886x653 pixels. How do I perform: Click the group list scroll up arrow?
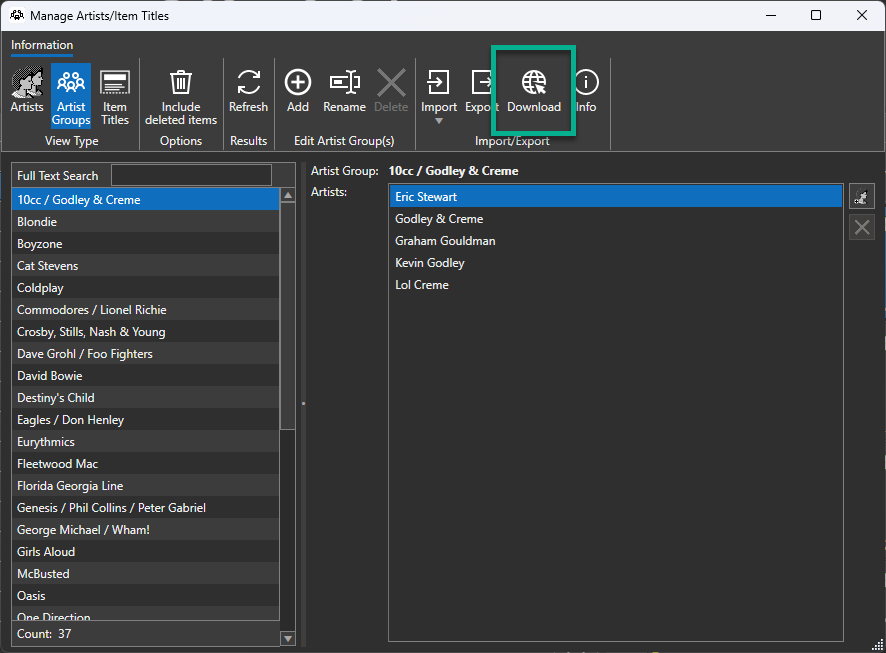(x=288, y=195)
